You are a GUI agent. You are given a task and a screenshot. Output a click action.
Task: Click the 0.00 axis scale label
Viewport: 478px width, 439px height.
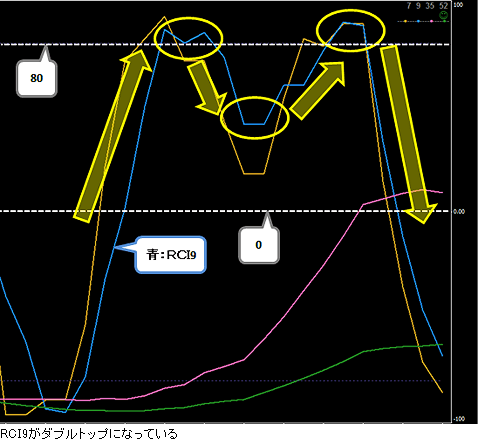459,211
